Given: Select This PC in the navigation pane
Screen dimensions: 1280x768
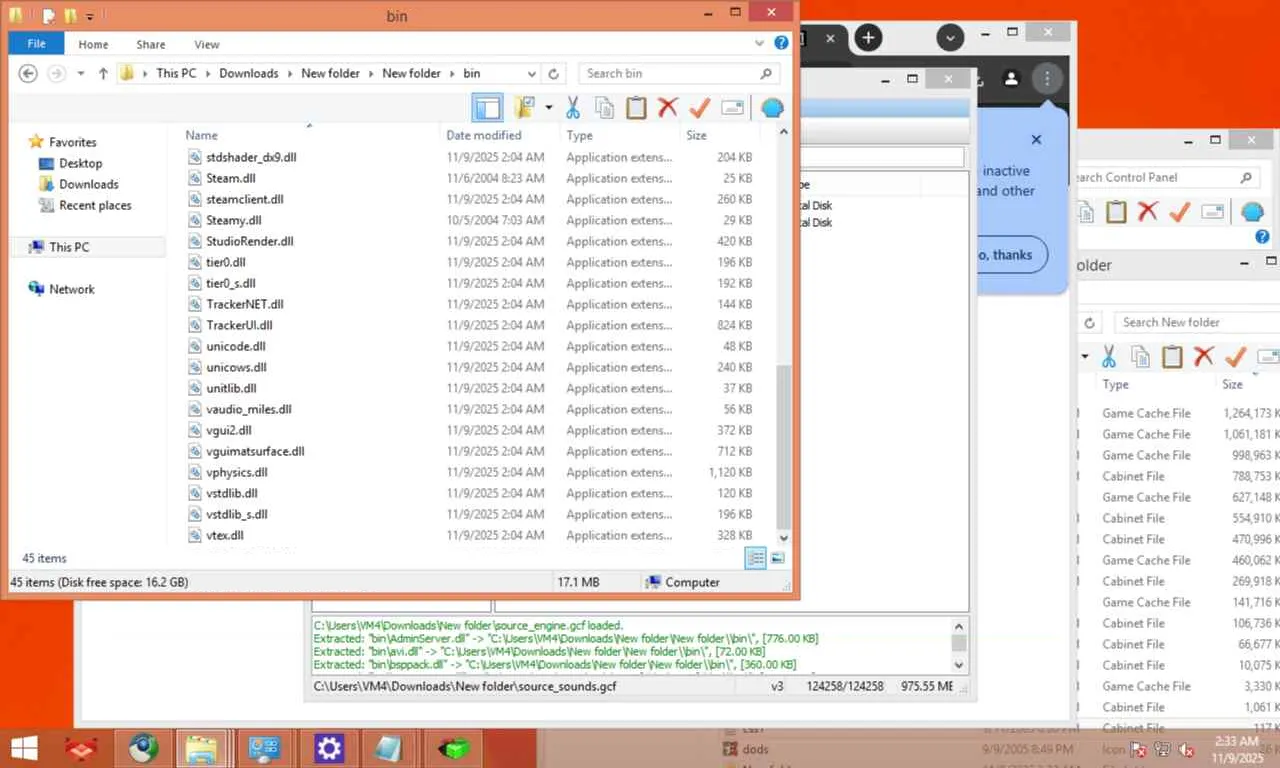Looking at the screenshot, I should pyautogui.click(x=69, y=247).
